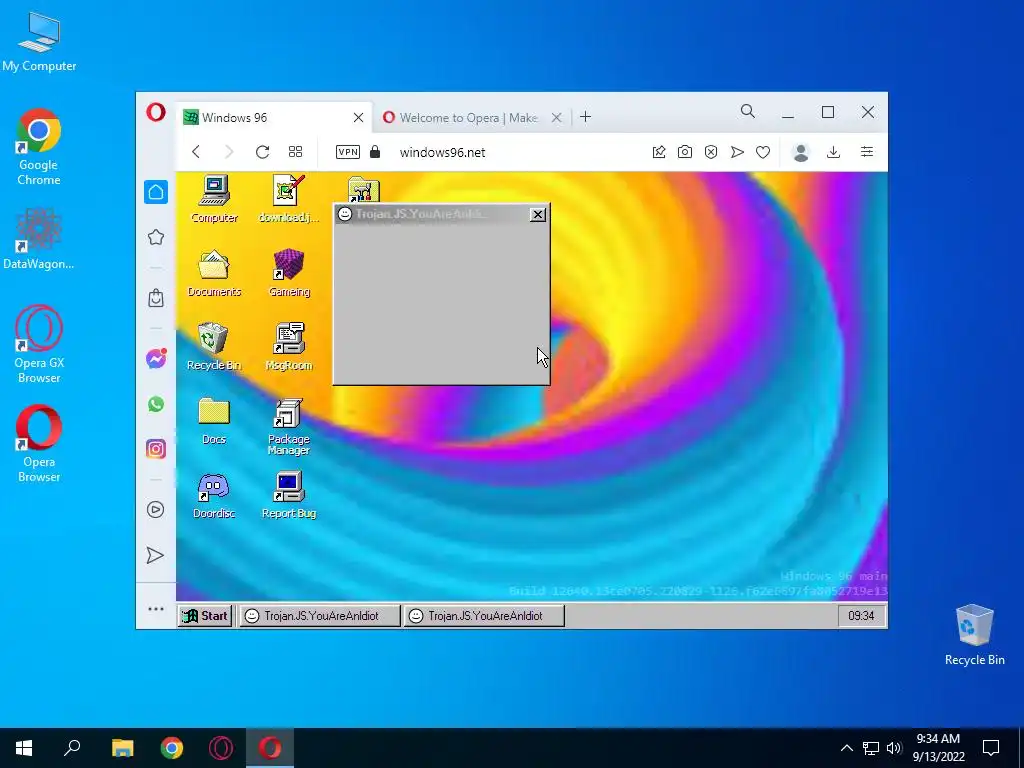Viewport: 1024px width, 768px height.
Task: Open Instagram in the Opera sidebar
Action: click(x=155, y=449)
